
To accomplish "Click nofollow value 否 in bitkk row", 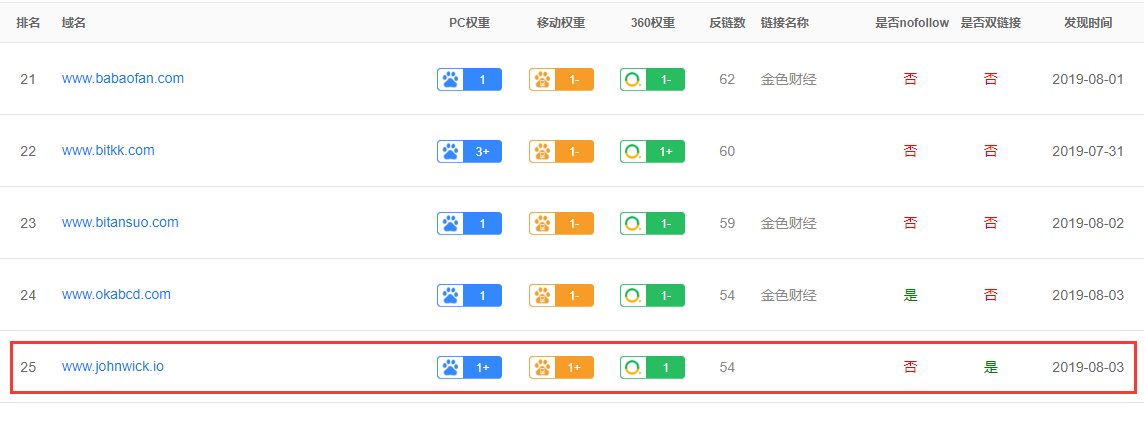I will [911, 152].
